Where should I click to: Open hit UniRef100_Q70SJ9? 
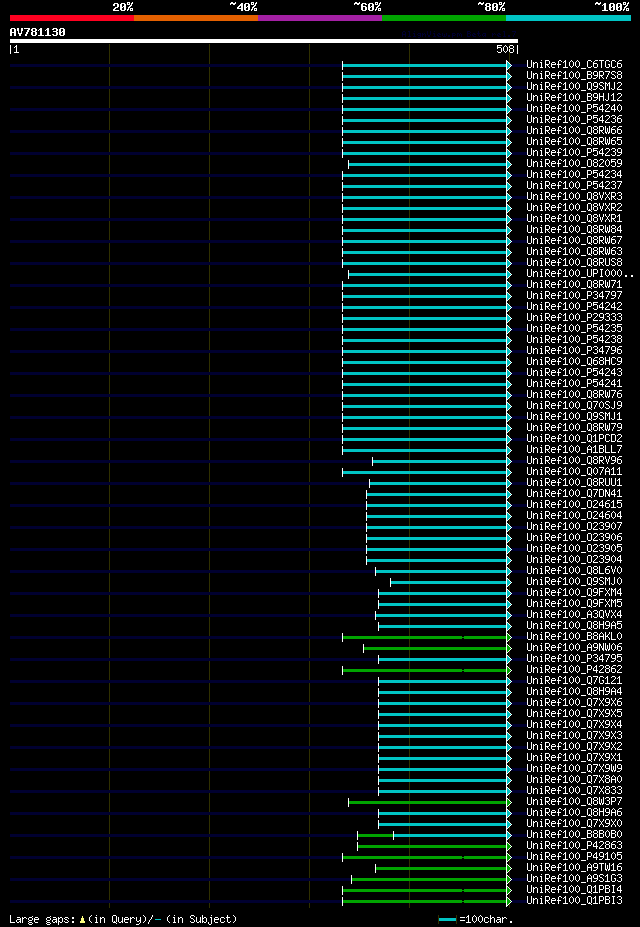574,406
